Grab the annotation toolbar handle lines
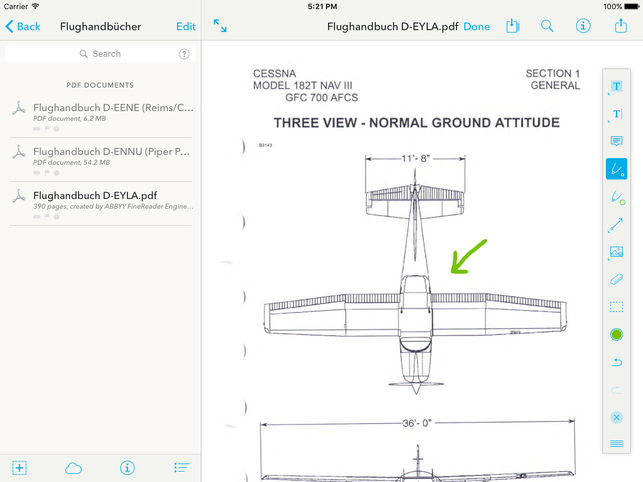643x482 pixels. 616,443
